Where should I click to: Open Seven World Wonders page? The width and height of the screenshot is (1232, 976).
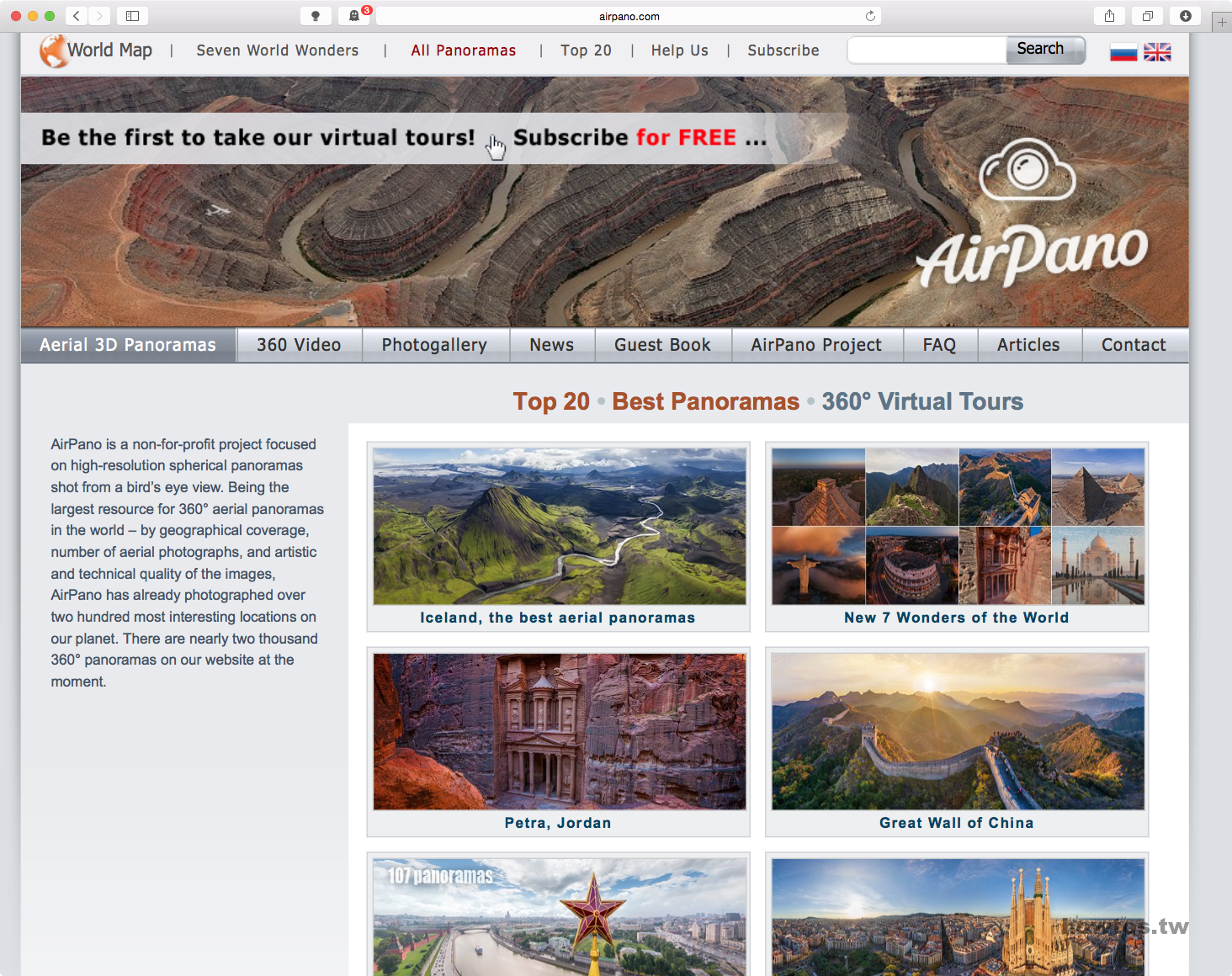click(278, 50)
